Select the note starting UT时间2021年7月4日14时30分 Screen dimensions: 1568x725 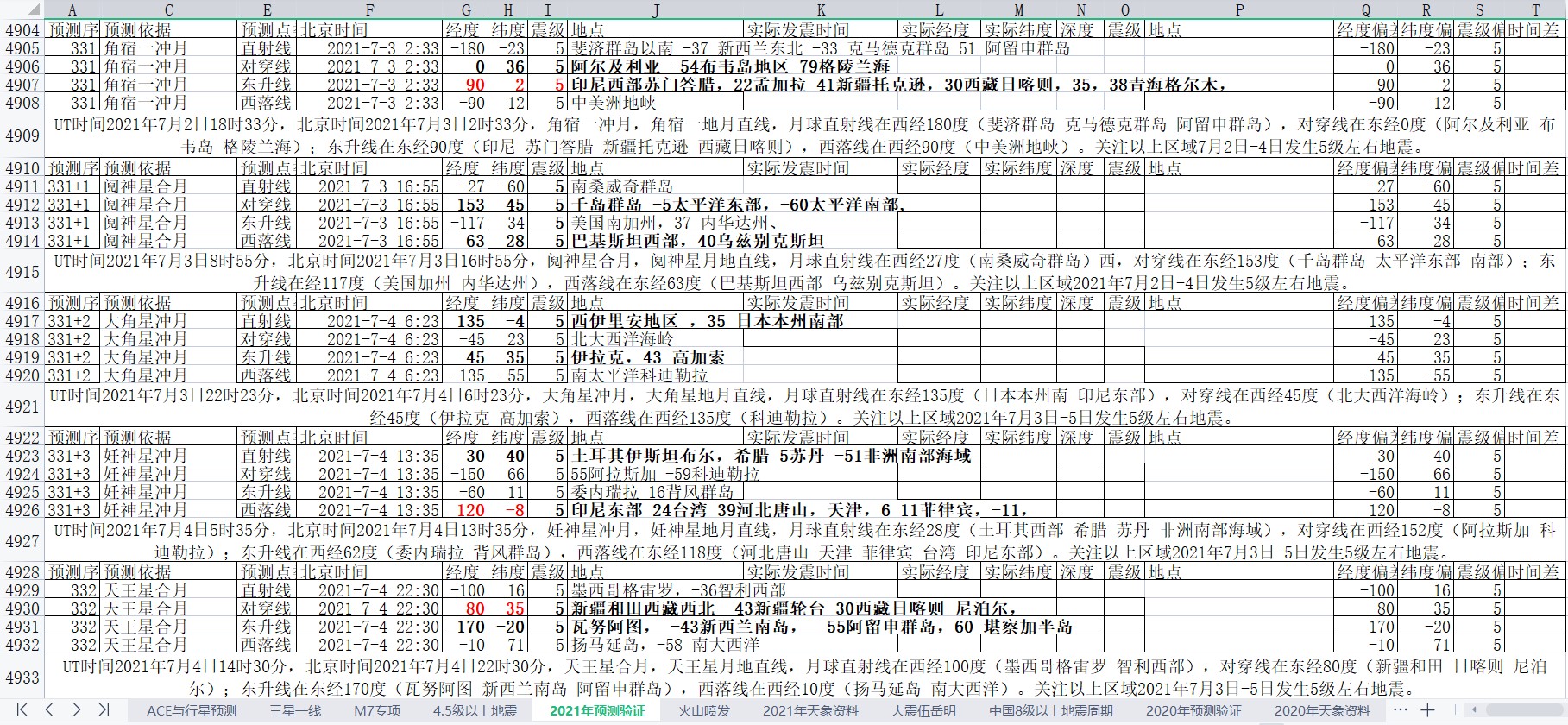click(804, 678)
